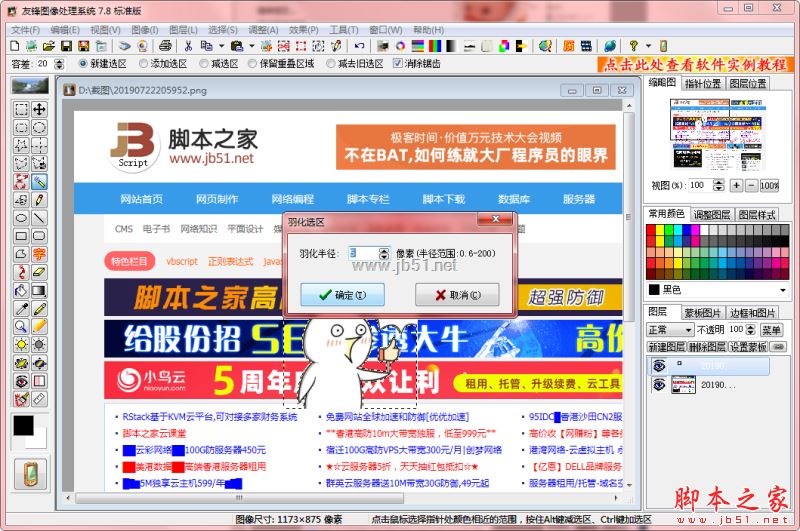Adjust the 容差 tolerance spinner

point(59,64)
